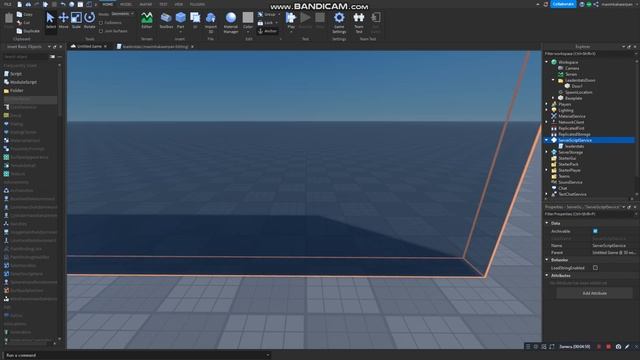The height and width of the screenshot is (360, 640).
Task: Open the FILE menu
Action: 8,4
